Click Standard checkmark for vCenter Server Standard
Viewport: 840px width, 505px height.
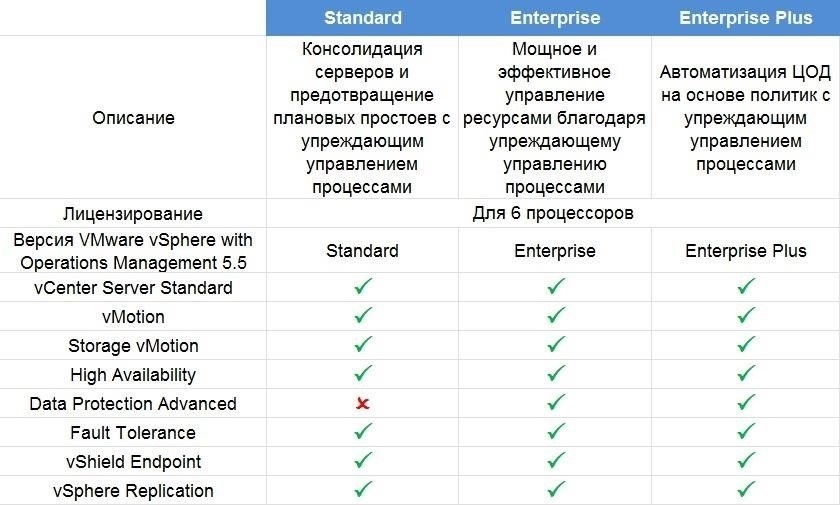click(x=363, y=287)
